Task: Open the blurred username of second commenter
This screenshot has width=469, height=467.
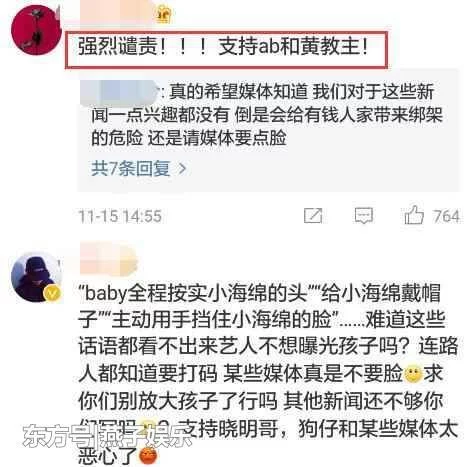Action: coord(108,258)
